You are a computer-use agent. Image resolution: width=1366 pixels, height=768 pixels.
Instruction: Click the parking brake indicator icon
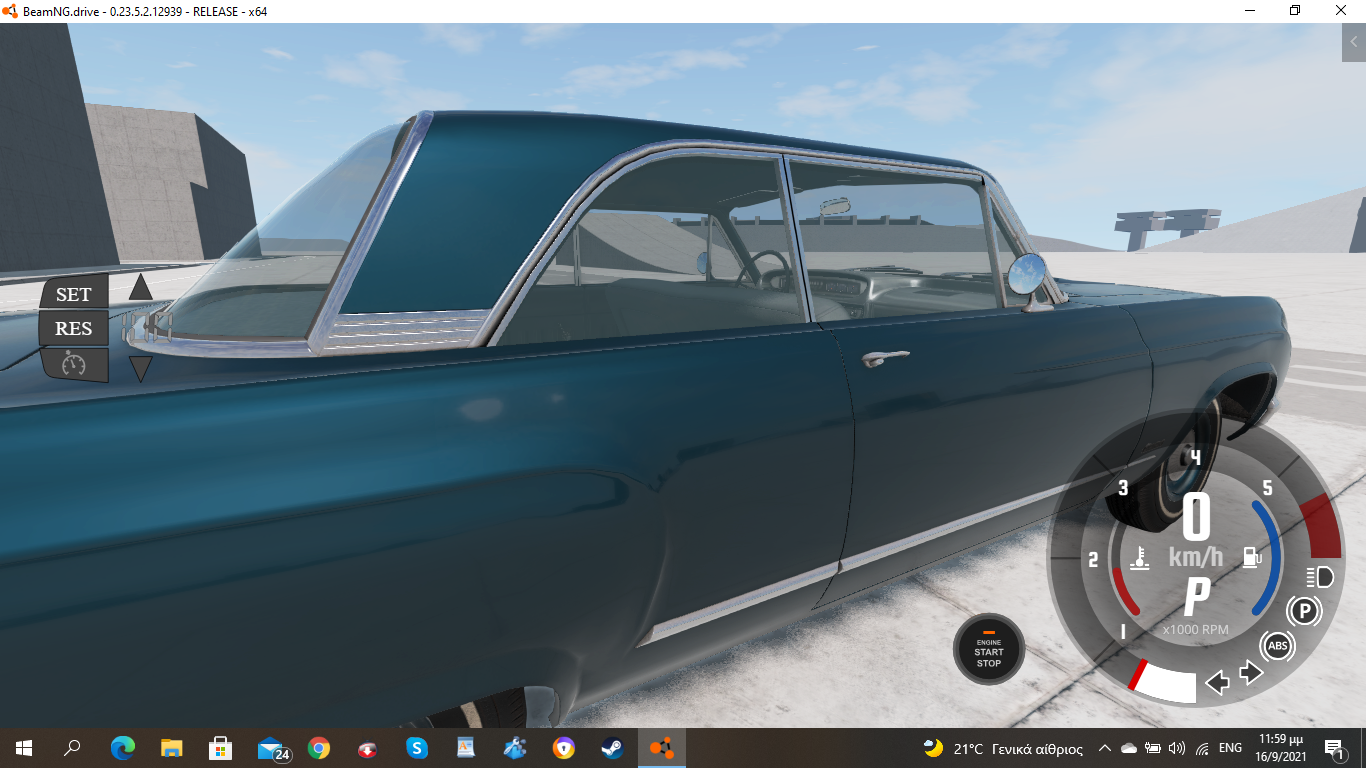(x=1303, y=610)
